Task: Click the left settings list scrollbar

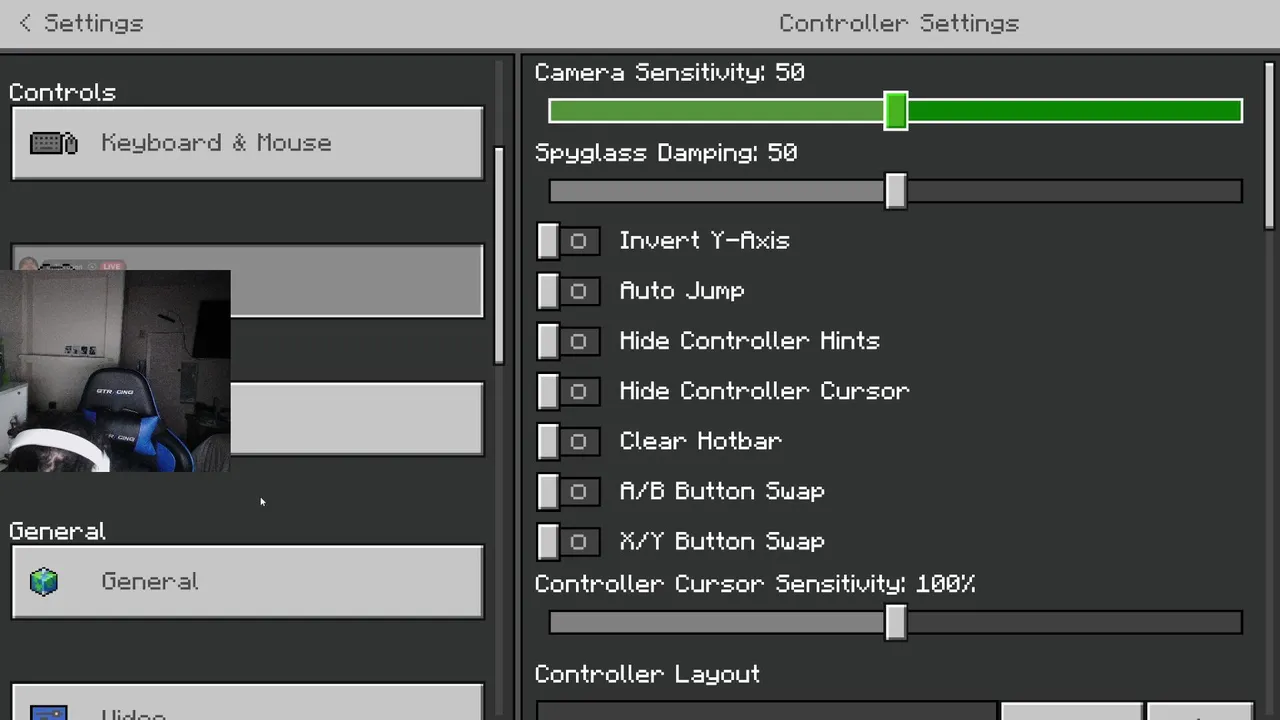Action: click(499, 255)
